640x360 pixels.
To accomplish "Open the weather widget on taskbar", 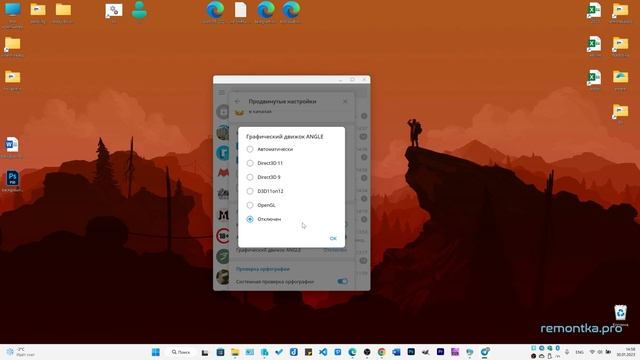I will coord(20,352).
